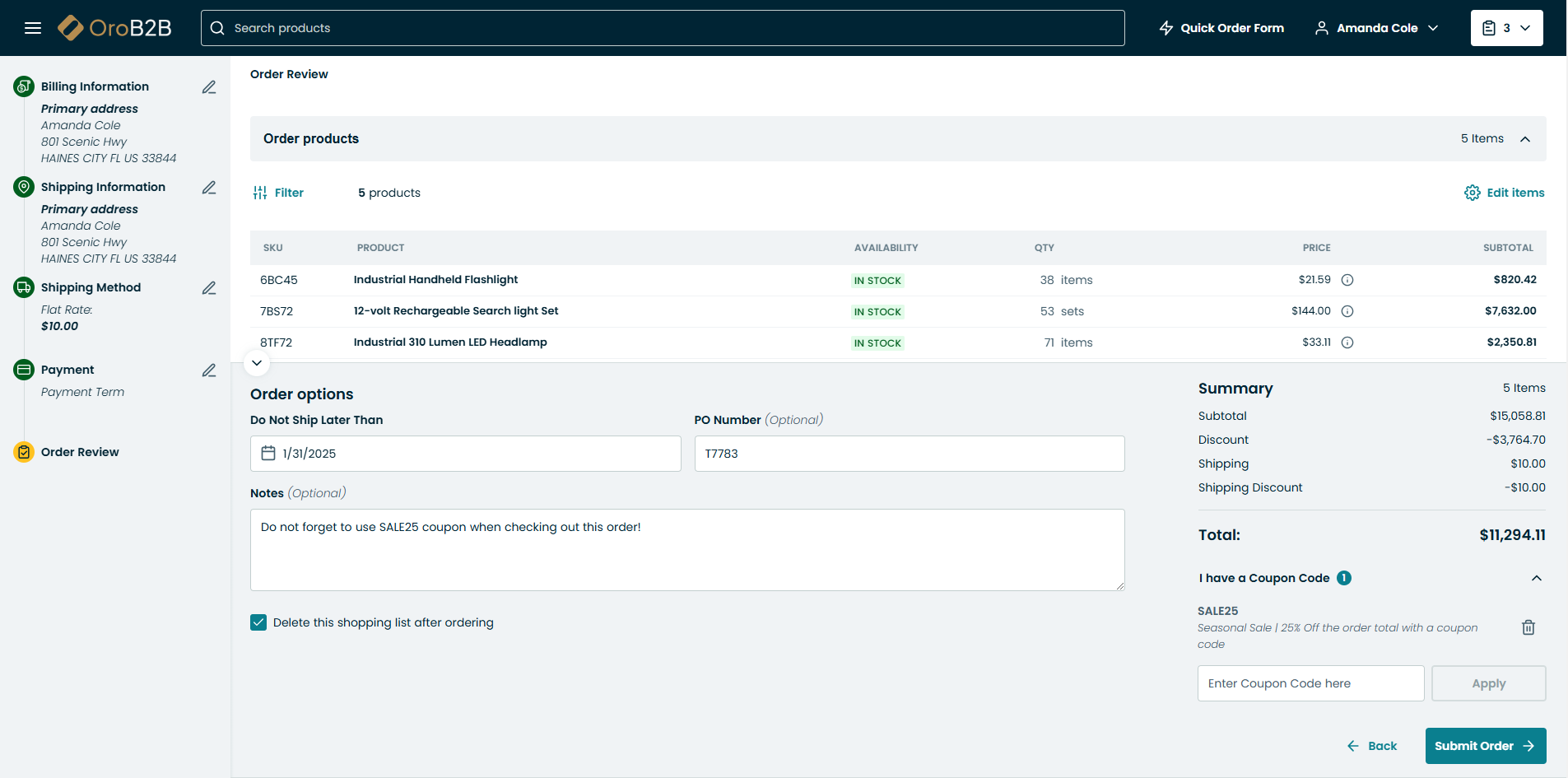Edit Billing Information with pencil icon
Screen dimensions: 1568x778
(209, 87)
